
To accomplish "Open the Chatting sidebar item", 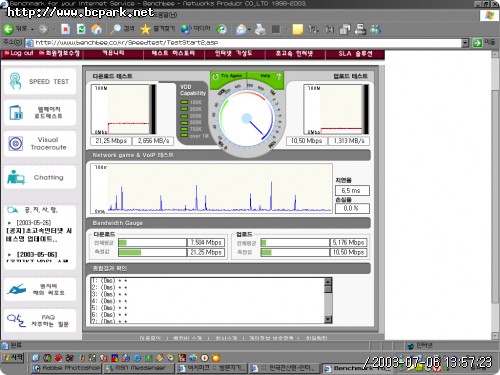I will pyautogui.click(x=40, y=177).
